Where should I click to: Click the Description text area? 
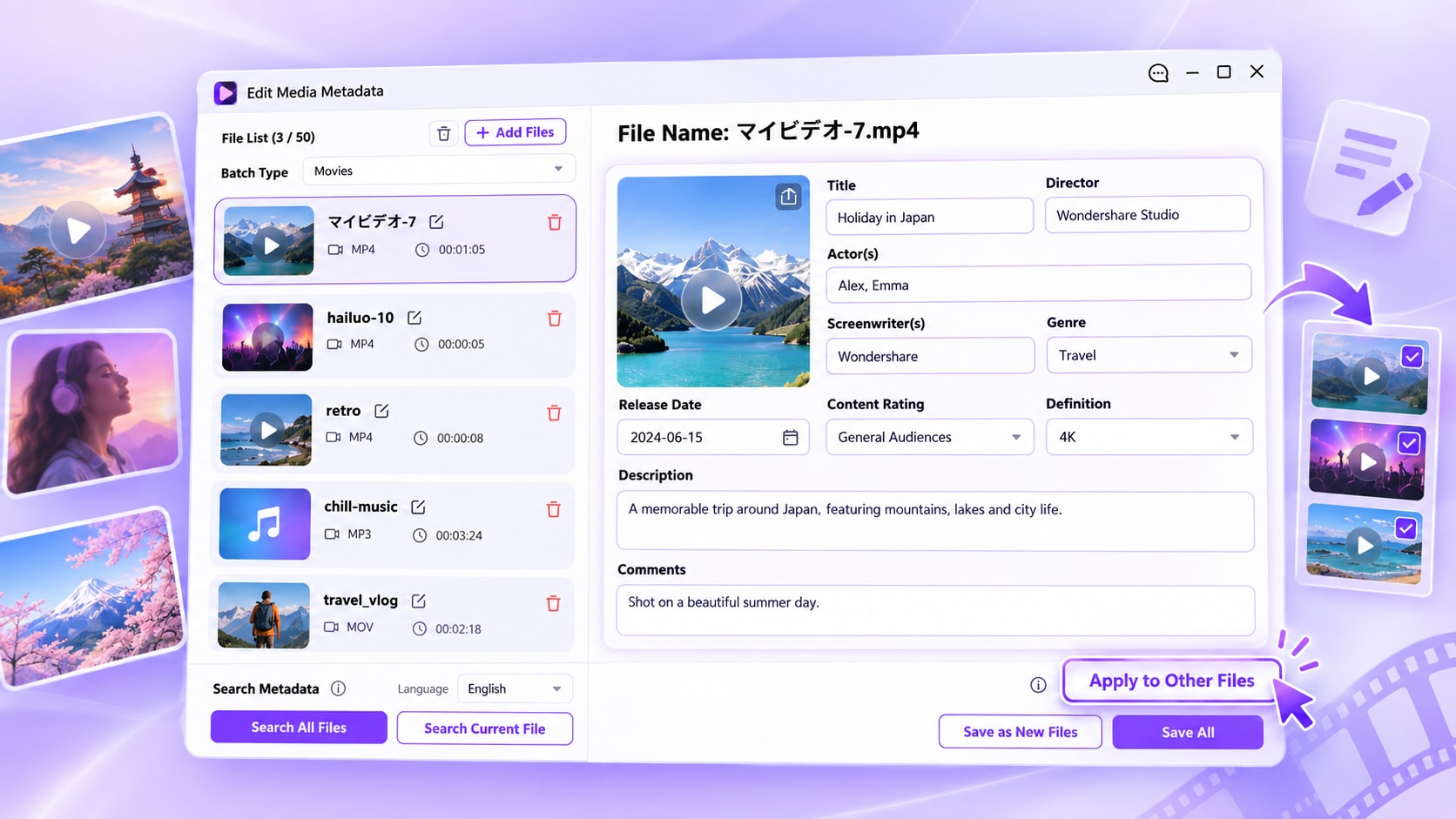[x=935, y=521]
